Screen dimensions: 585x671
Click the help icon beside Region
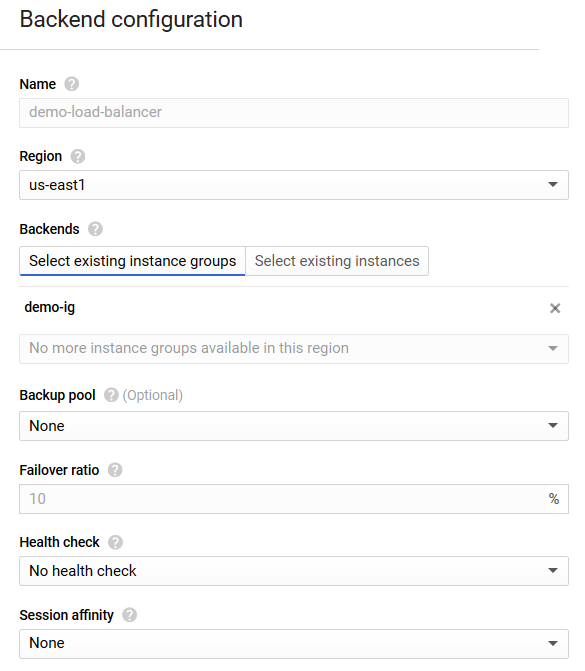pyautogui.click(x=77, y=156)
